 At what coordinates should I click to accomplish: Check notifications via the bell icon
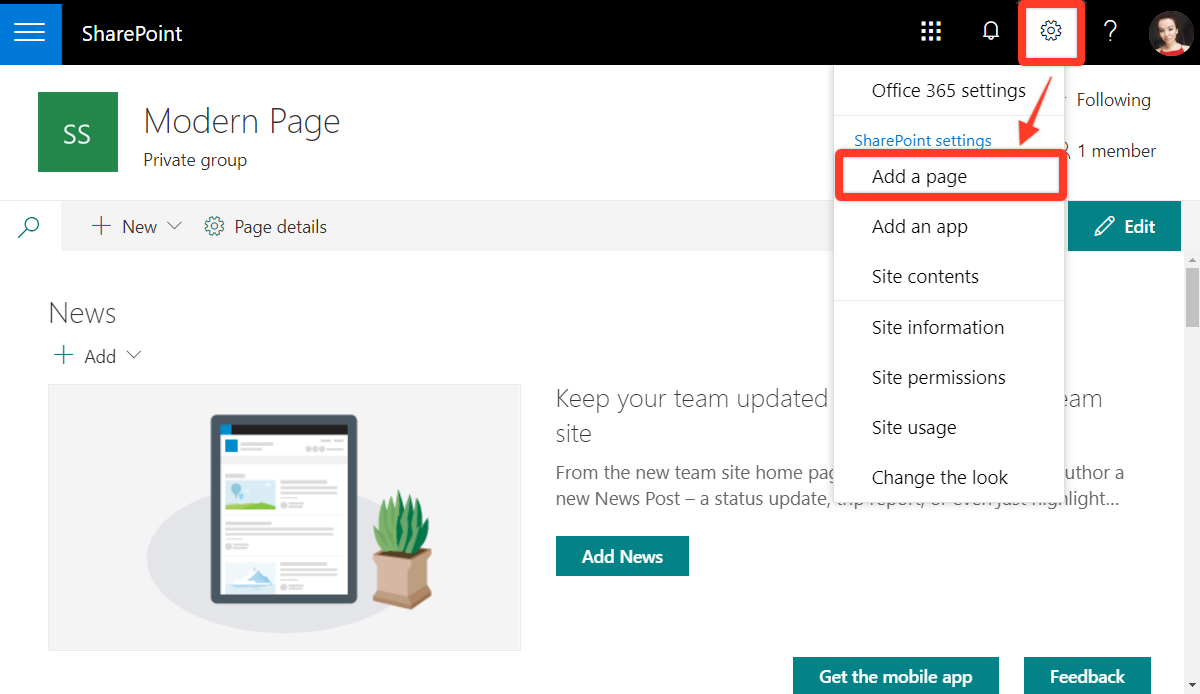pyautogui.click(x=990, y=31)
